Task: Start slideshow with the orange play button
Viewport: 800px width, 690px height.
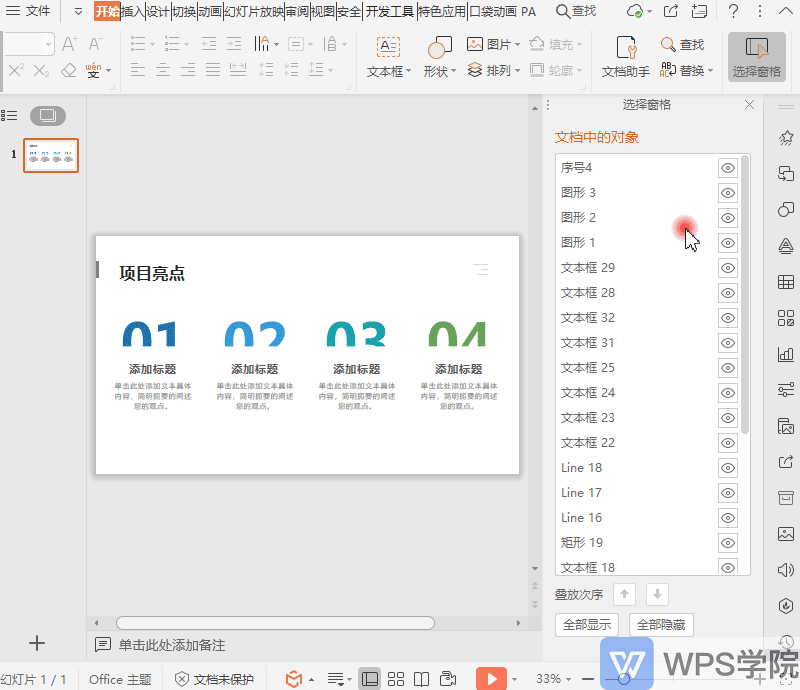Action: pos(491,679)
